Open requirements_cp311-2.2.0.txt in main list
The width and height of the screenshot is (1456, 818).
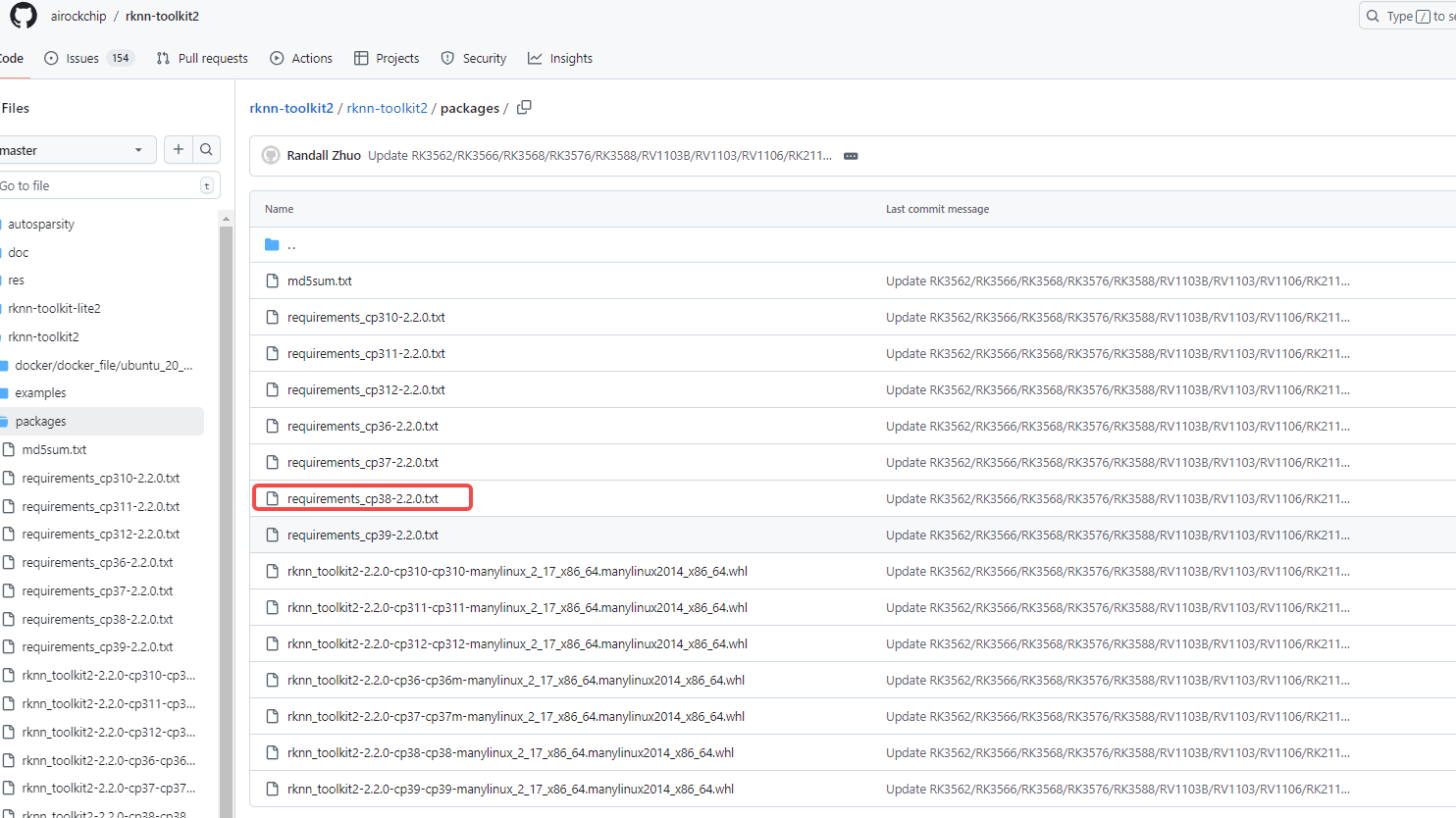366,353
